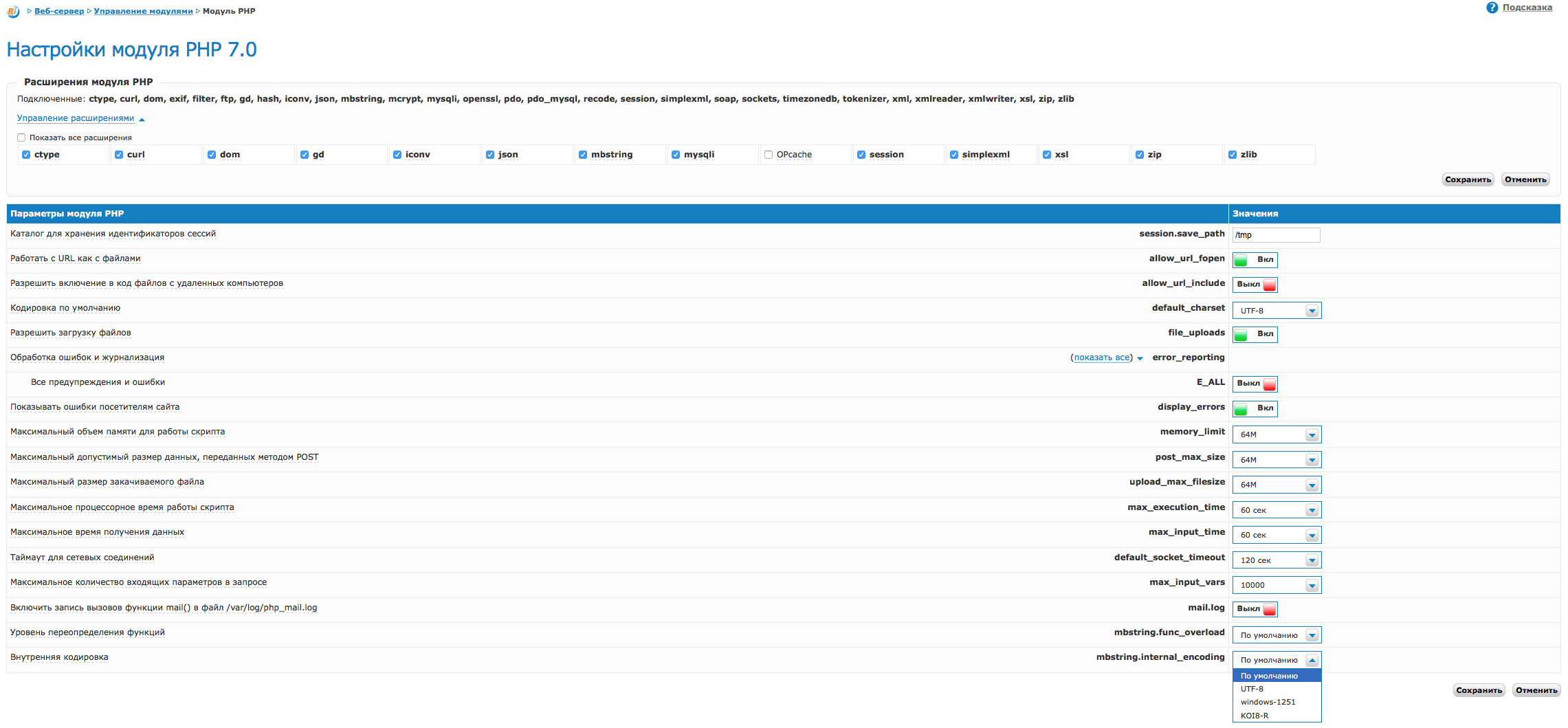Toggle the file_uploads switch

coord(1255,334)
